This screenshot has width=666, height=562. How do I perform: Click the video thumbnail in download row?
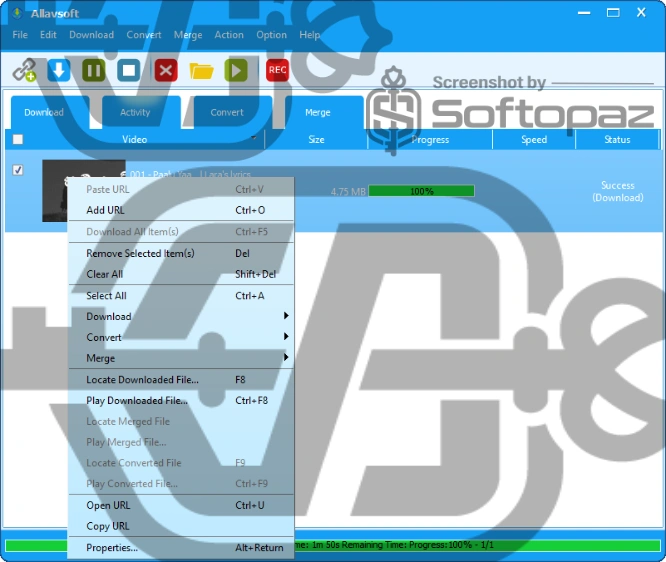point(84,191)
